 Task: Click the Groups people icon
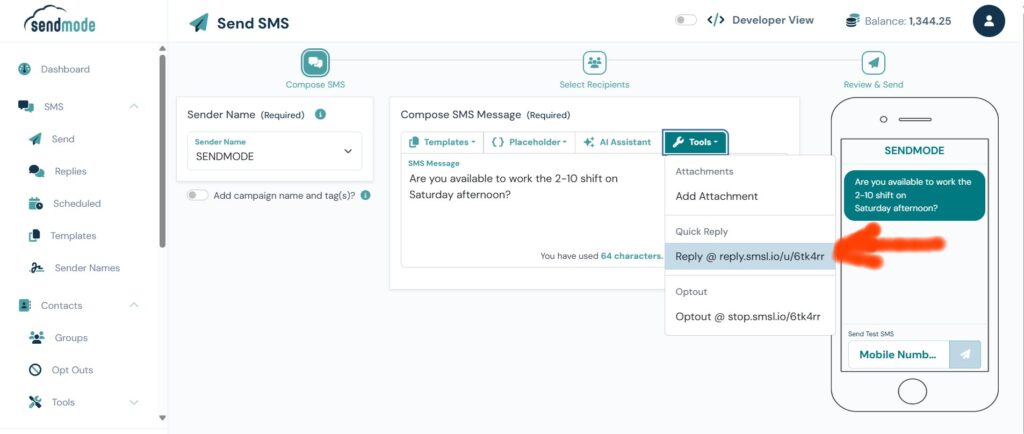(37, 337)
